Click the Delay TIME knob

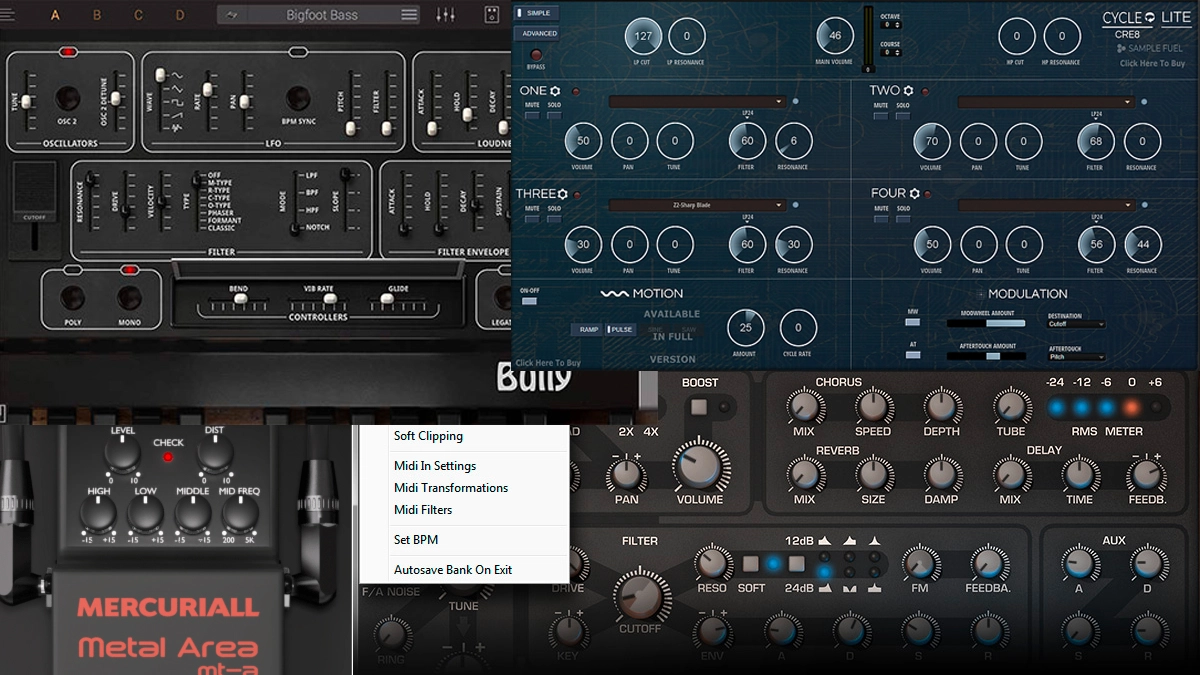(x=1079, y=474)
